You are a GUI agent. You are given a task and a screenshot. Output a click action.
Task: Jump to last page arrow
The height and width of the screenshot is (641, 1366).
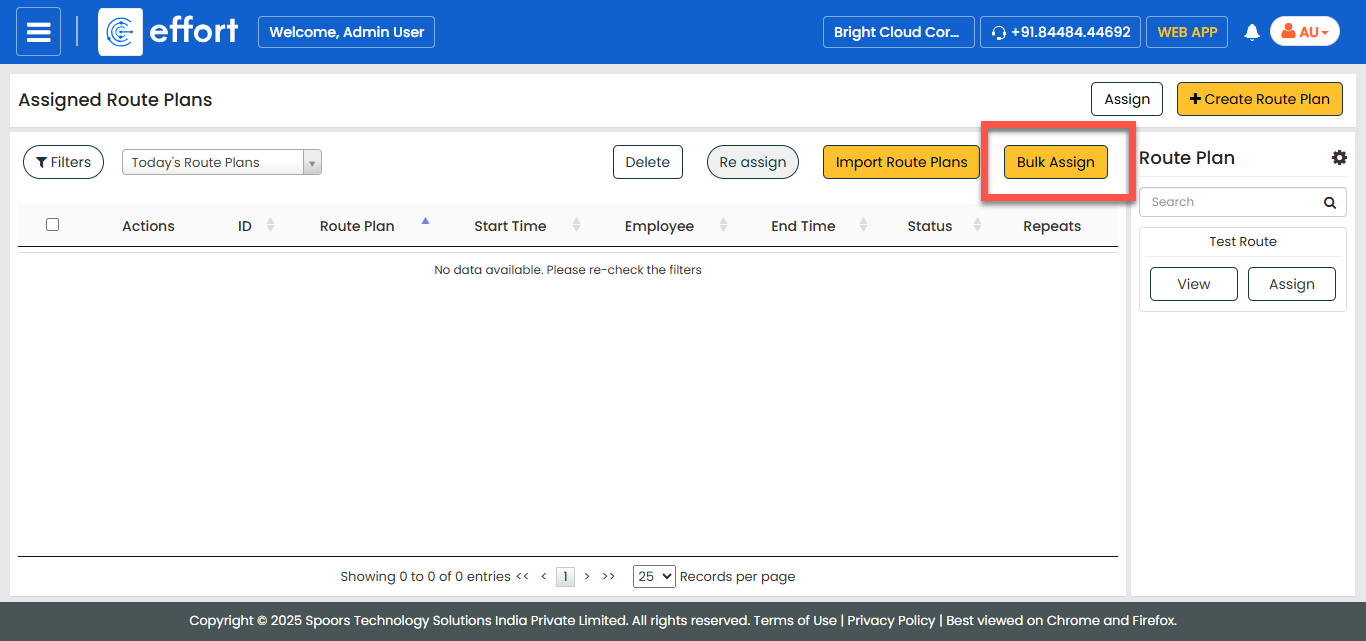pyautogui.click(x=609, y=576)
